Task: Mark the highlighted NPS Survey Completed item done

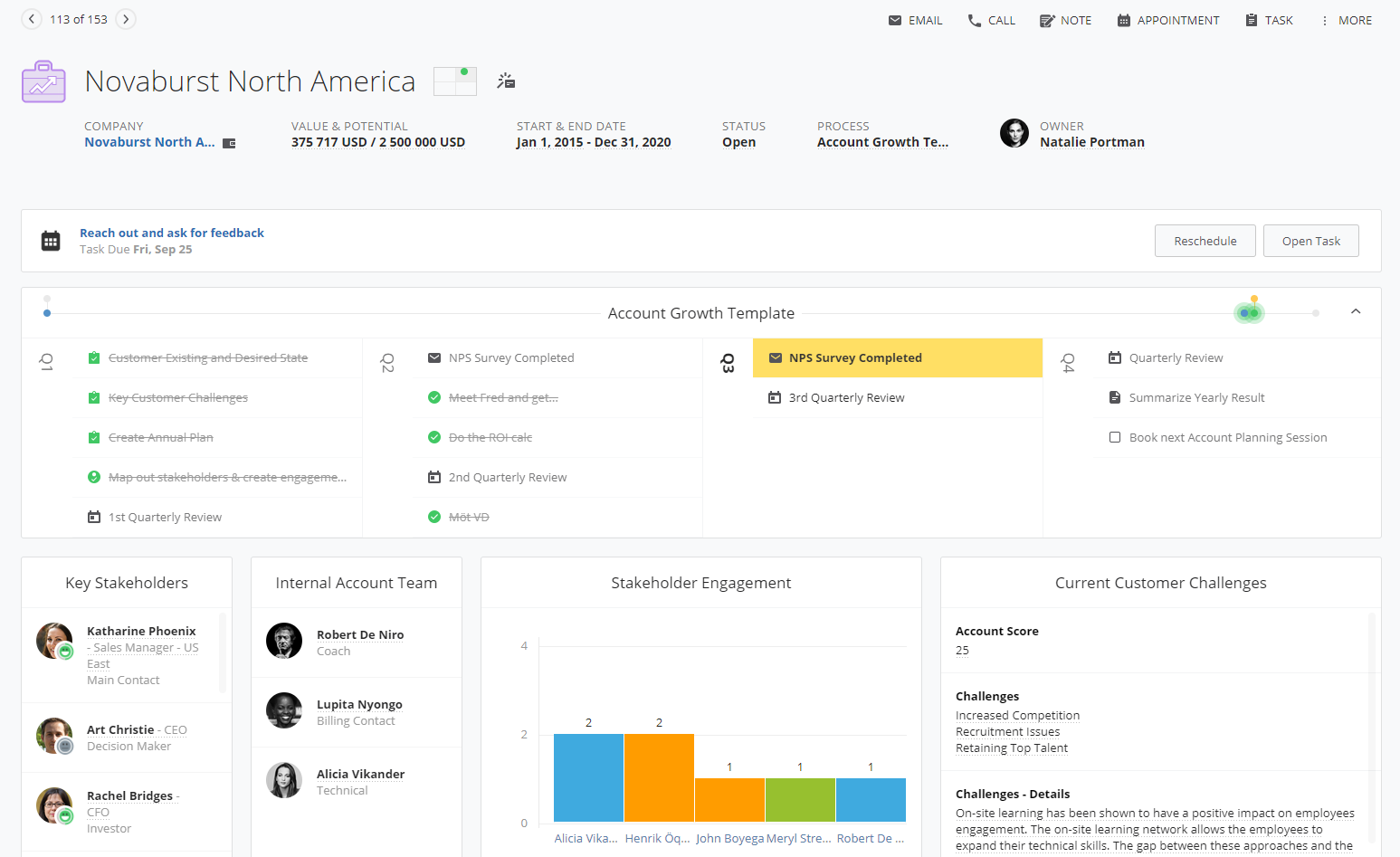Action: click(x=776, y=357)
